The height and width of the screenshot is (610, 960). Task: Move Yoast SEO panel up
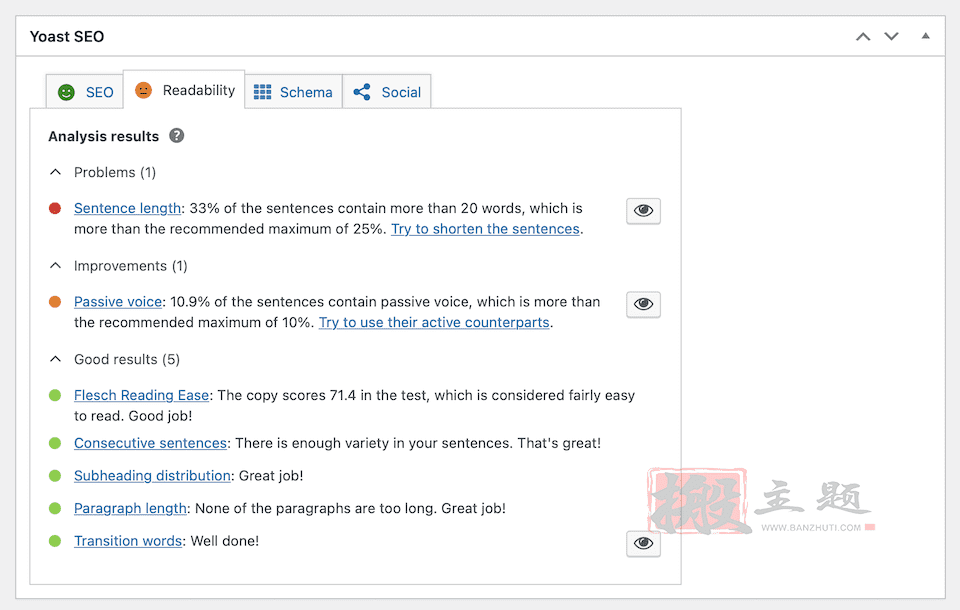[863, 37]
